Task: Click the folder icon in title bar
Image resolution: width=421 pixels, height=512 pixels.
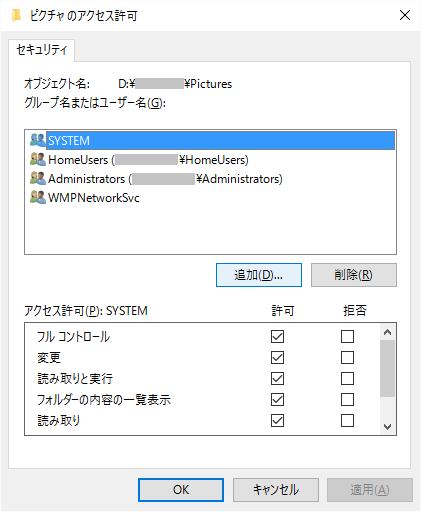Action: [x=16, y=15]
